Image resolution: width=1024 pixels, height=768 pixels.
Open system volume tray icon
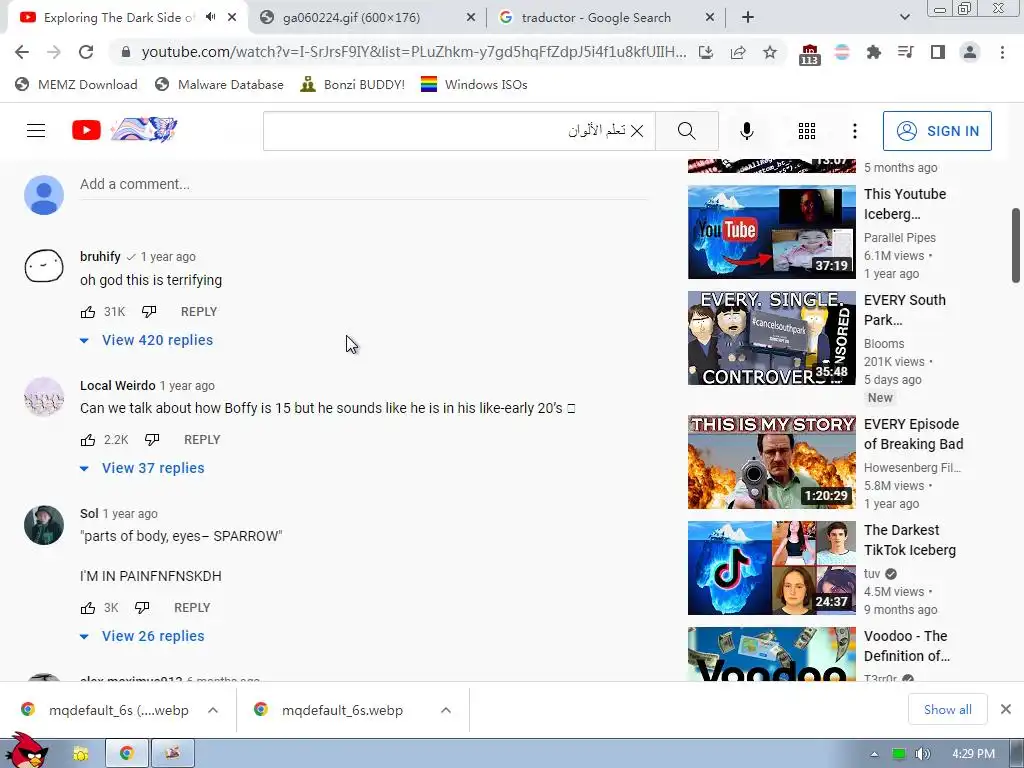(922, 754)
